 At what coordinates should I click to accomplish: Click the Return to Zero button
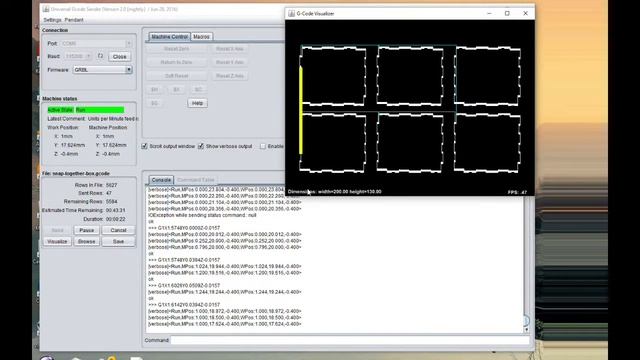coord(176,62)
